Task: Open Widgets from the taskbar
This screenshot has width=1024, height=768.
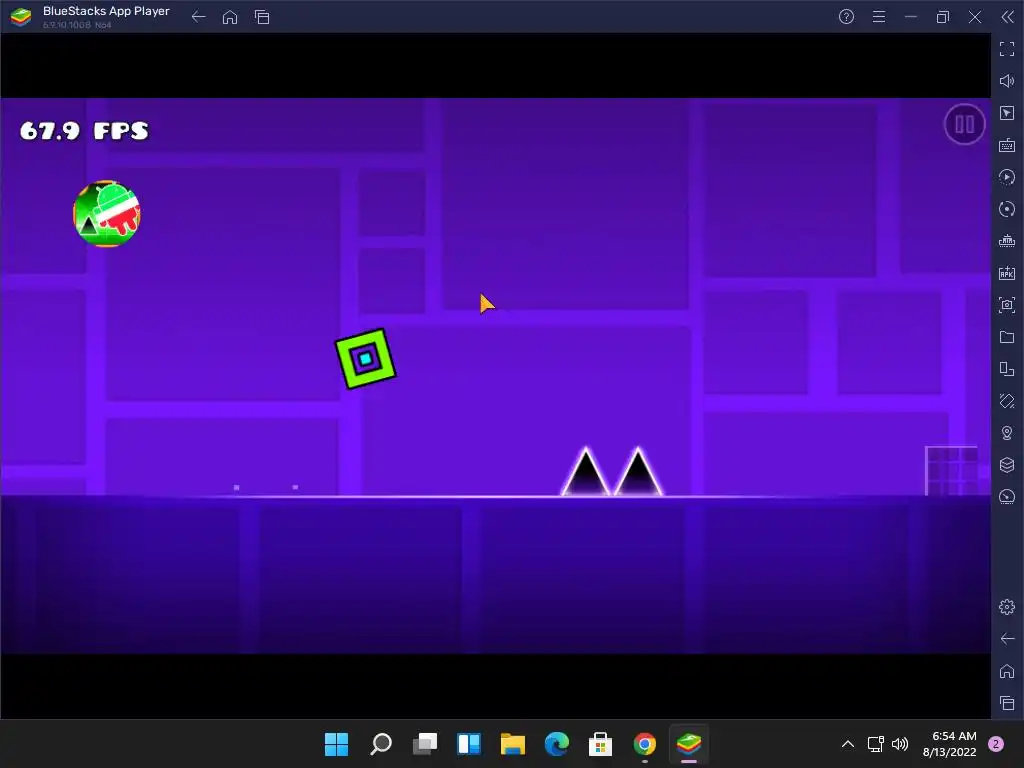Action: tap(469, 744)
